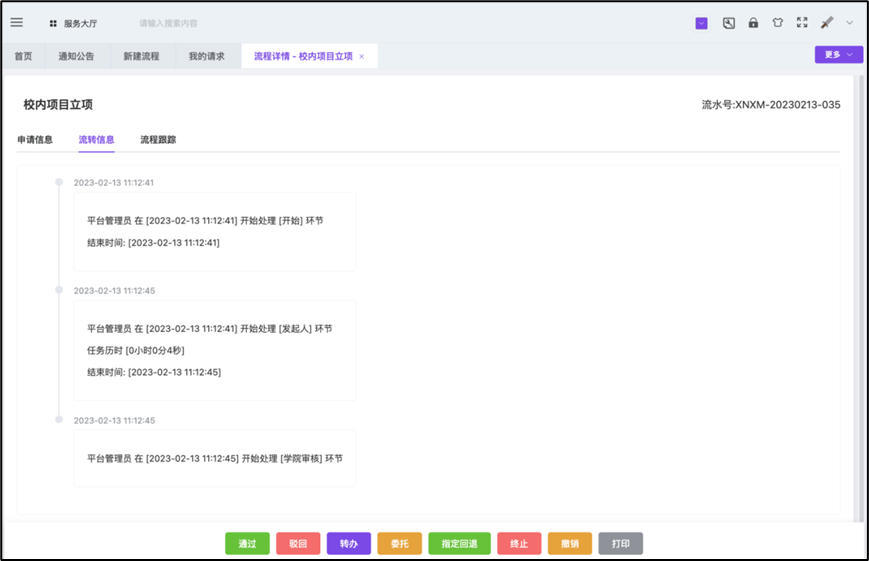This screenshot has height=561, width=869.
Task: Expand the chevron beside user avatar
Action: [x=850, y=23]
